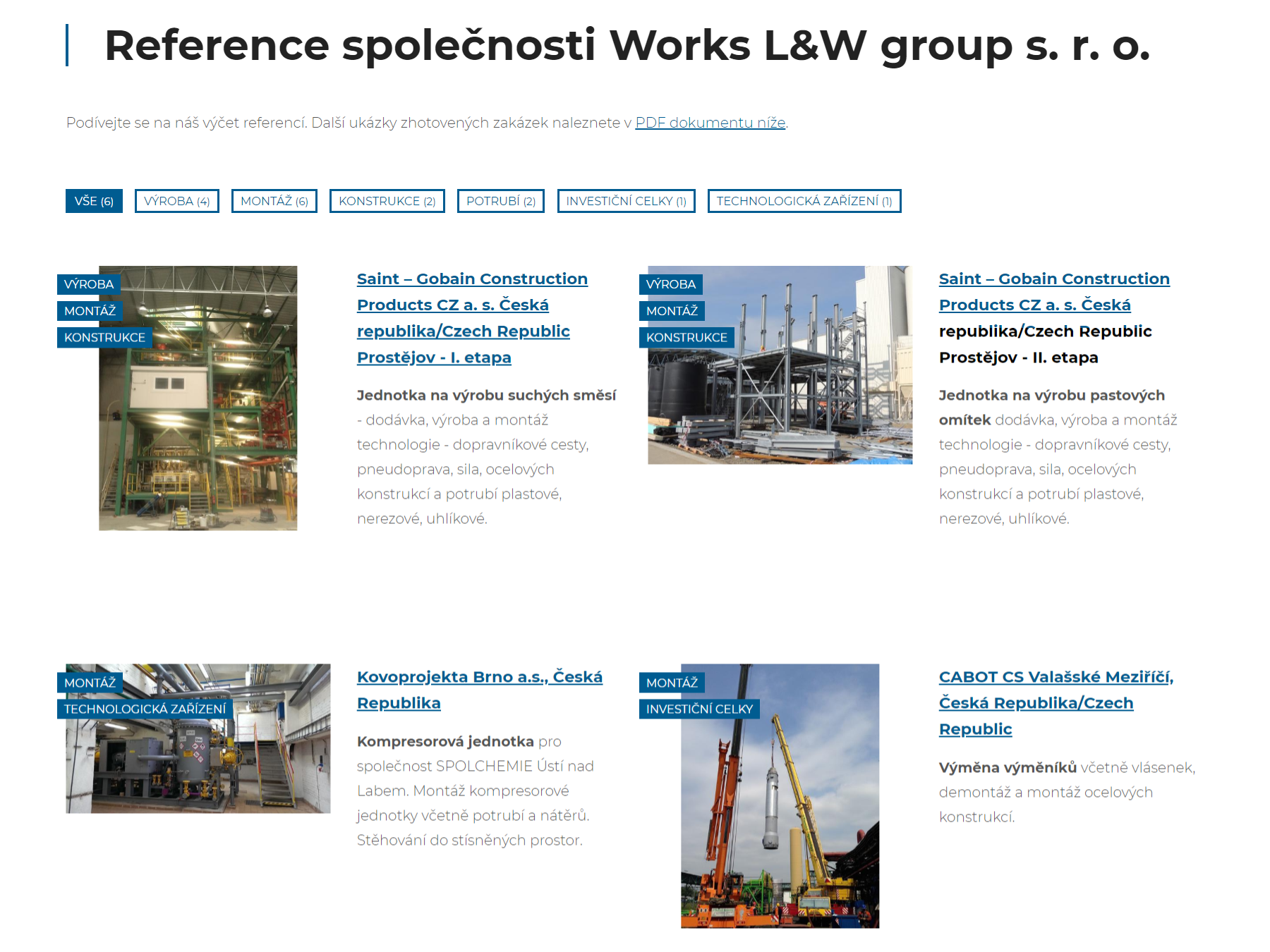Filter references by MONTÁŽ (6)
Screen dimensions: 1270x952
coord(274,201)
